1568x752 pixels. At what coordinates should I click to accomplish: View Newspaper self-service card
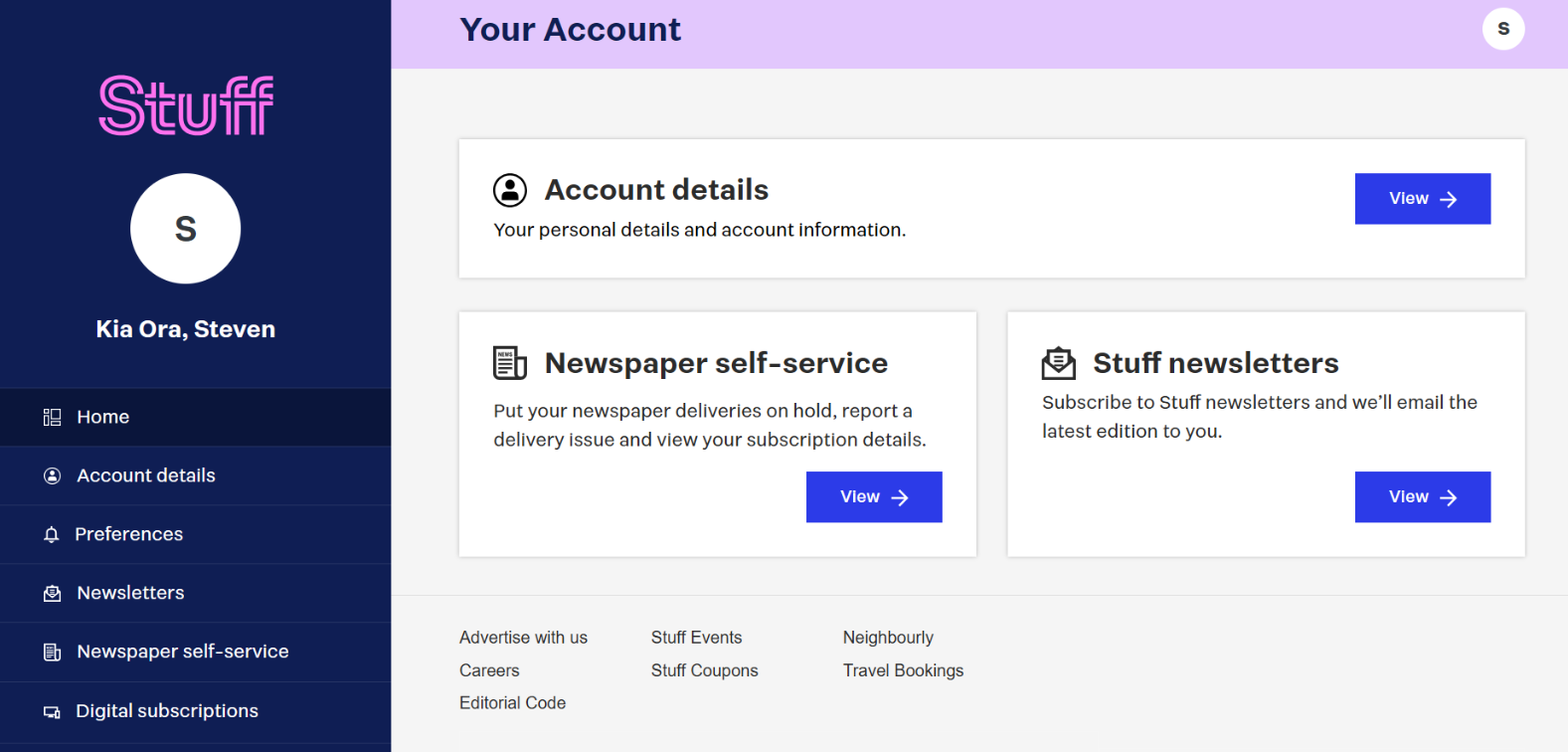[x=874, y=497]
